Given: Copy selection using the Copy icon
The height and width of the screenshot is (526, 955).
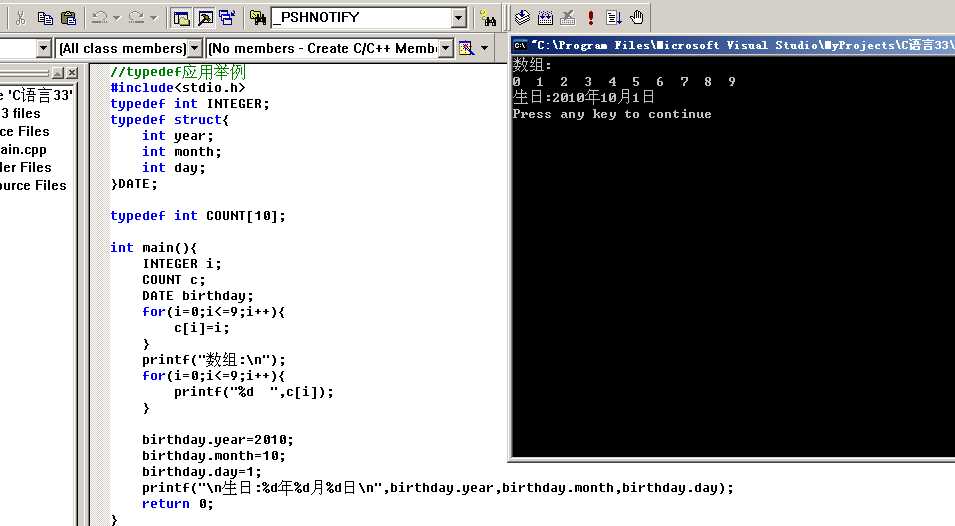Looking at the screenshot, I should click(44, 18).
